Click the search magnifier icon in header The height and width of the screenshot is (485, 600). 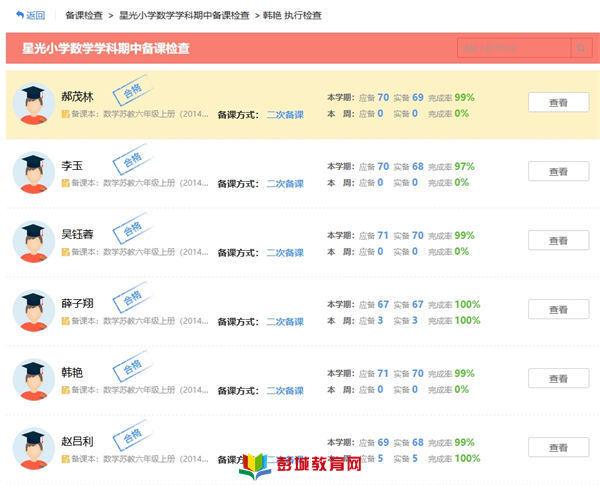point(581,49)
